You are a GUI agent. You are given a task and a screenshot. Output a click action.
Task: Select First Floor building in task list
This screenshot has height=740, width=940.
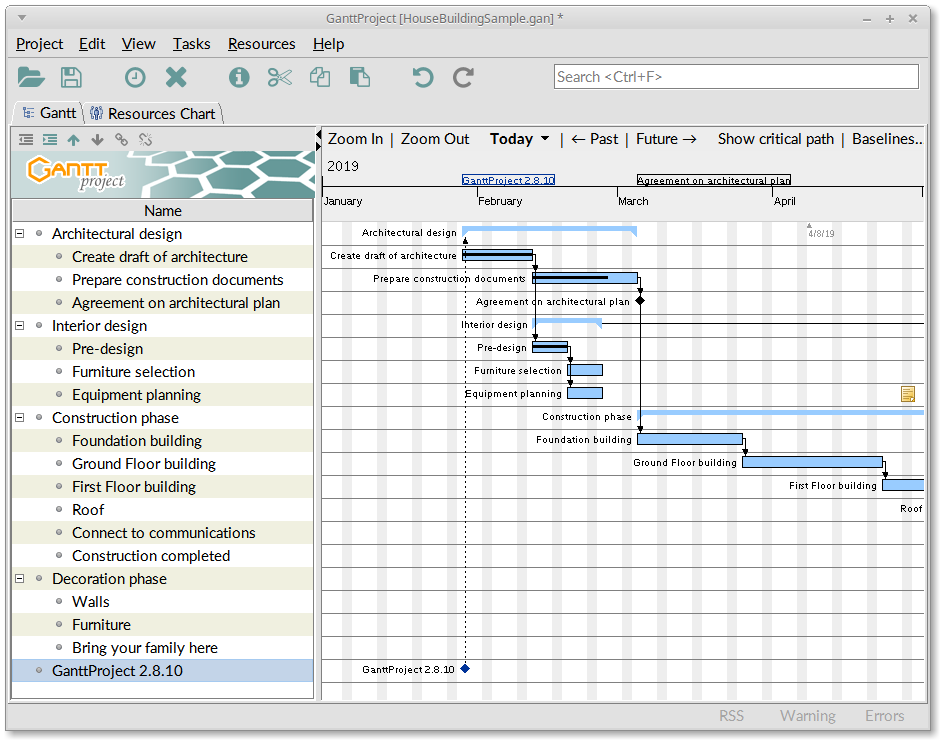point(162,486)
